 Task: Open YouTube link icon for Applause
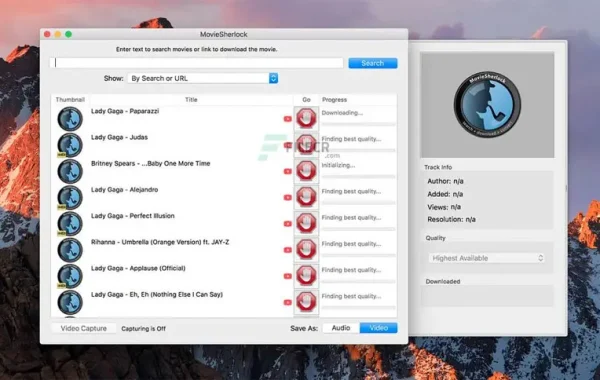[x=288, y=276]
